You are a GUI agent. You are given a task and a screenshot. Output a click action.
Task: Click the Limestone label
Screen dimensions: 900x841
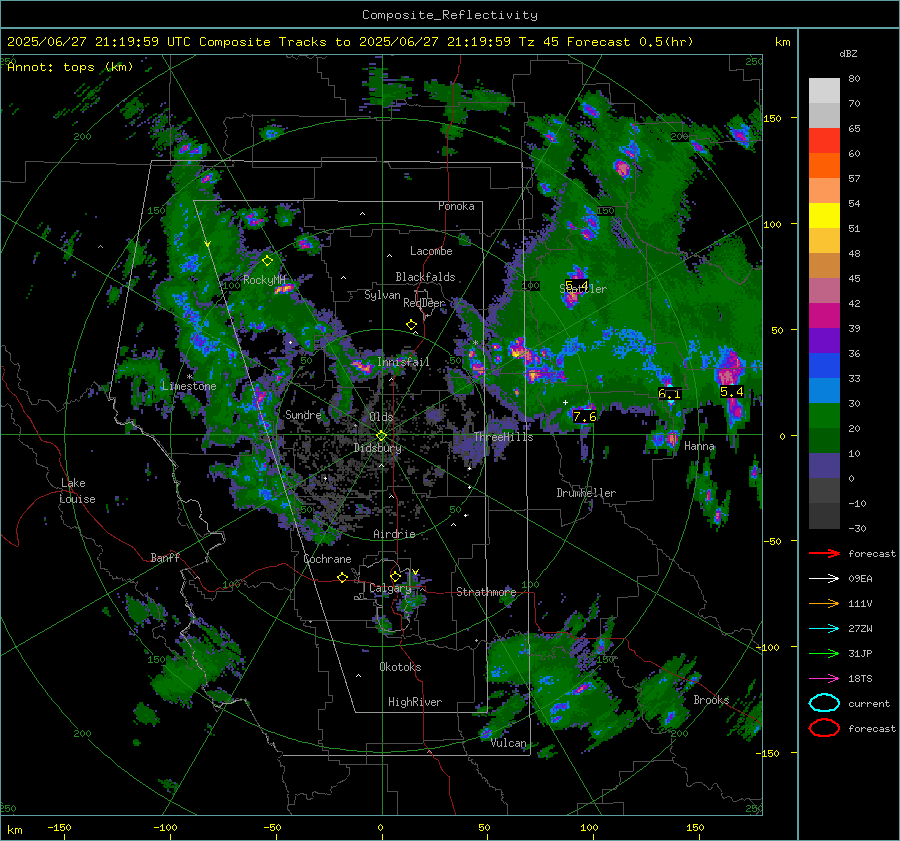click(189, 386)
